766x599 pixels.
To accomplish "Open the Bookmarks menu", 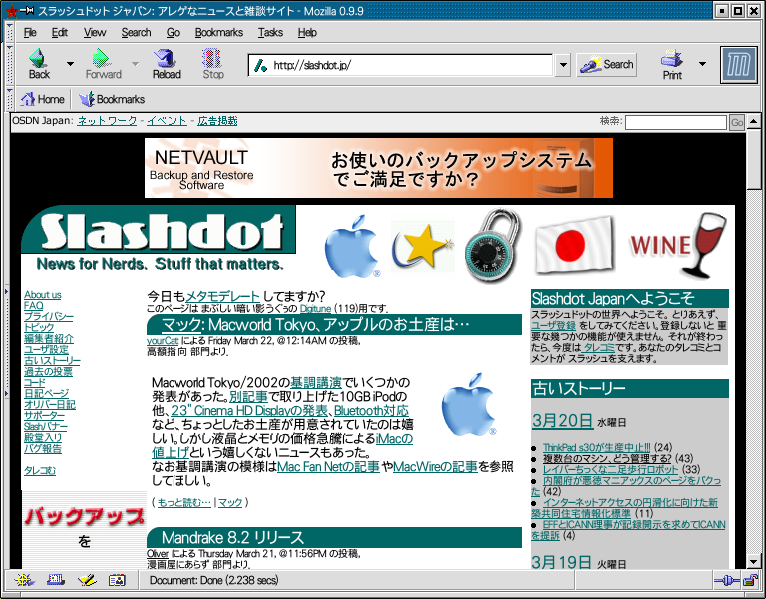I will click(x=218, y=32).
